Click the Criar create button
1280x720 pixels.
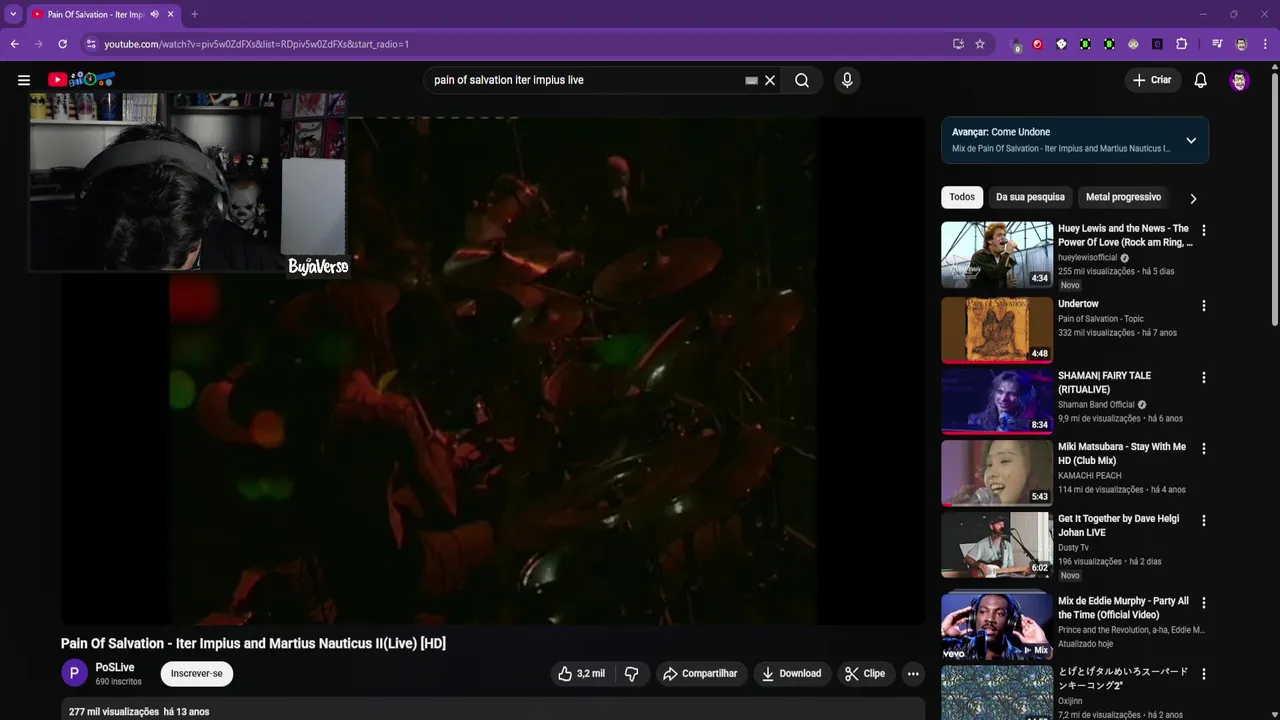point(1152,80)
